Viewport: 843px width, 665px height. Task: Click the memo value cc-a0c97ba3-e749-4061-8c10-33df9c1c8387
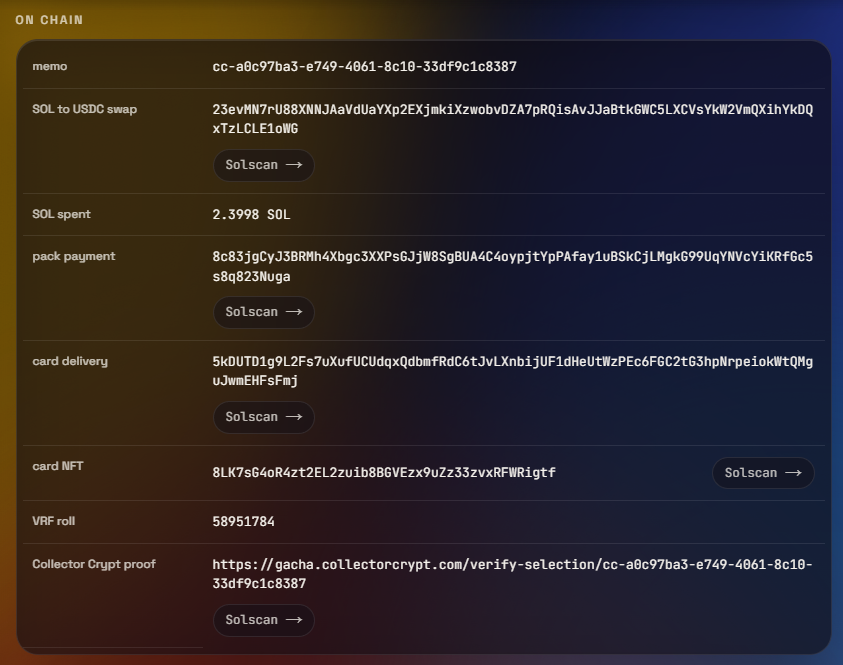point(365,67)
